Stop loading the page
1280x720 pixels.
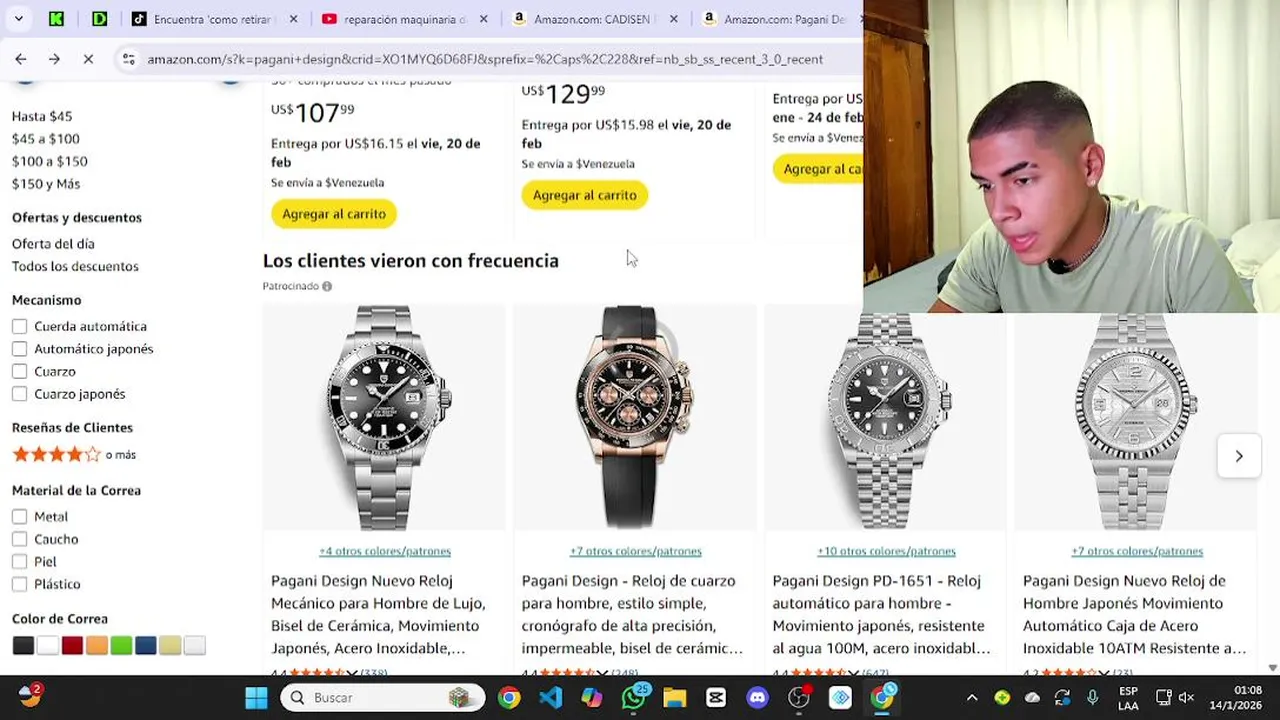point(88,59)
